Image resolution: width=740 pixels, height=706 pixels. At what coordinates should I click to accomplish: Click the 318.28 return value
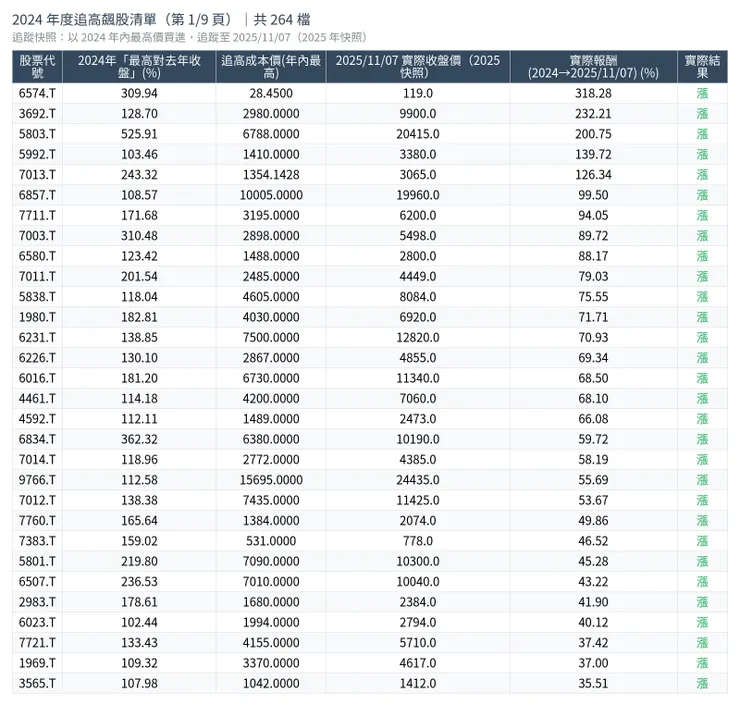(x=593, y=93)
